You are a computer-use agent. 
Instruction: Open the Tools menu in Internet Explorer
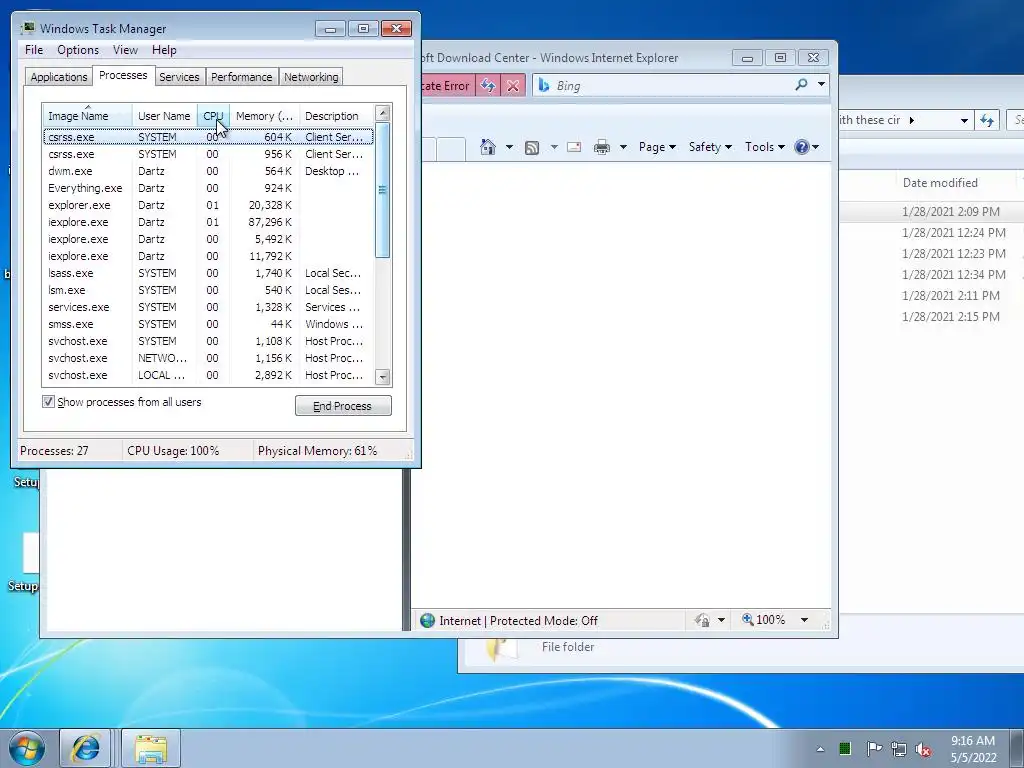765,147
